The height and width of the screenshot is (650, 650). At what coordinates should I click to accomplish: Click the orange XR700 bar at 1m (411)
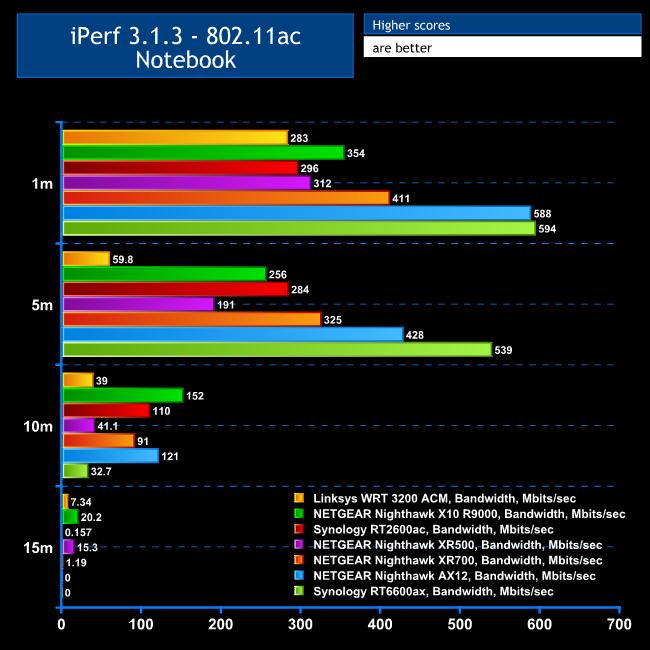click(x=226, y=198)
